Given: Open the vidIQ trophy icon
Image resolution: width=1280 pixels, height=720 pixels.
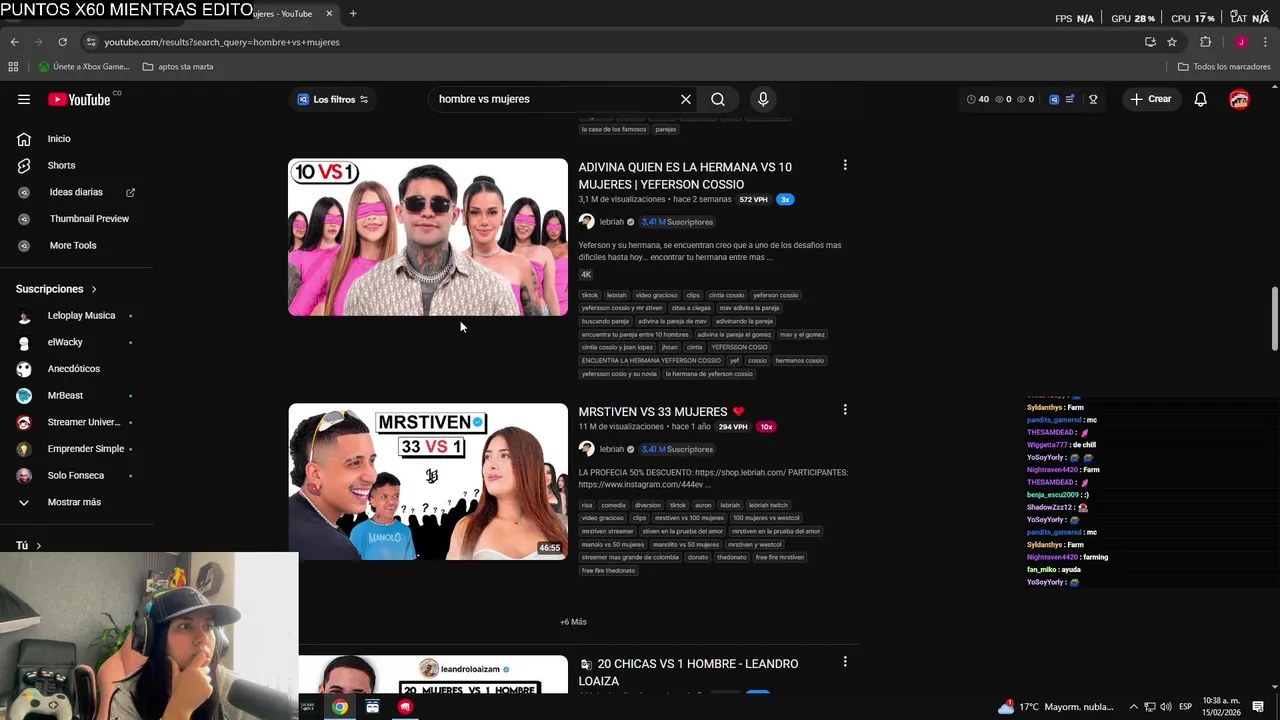Looking at the screenshot, I should (x=1093, y=99).
